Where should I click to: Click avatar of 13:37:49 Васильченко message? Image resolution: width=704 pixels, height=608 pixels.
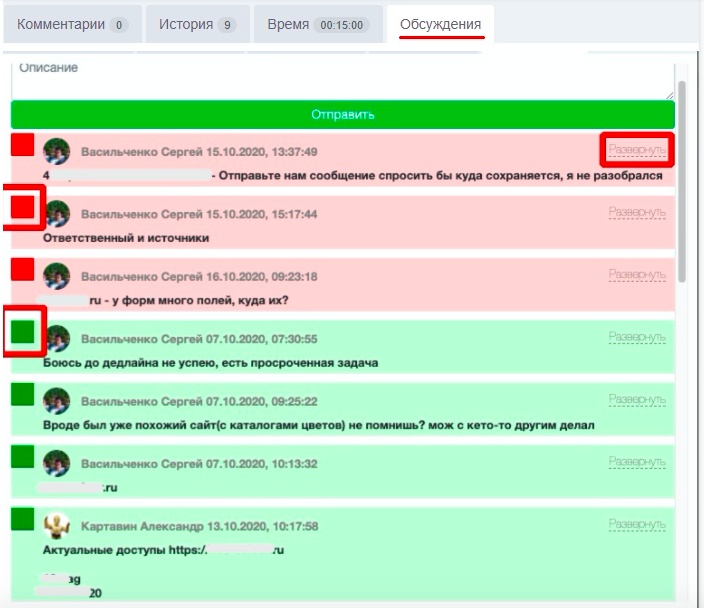coord(57,151)
